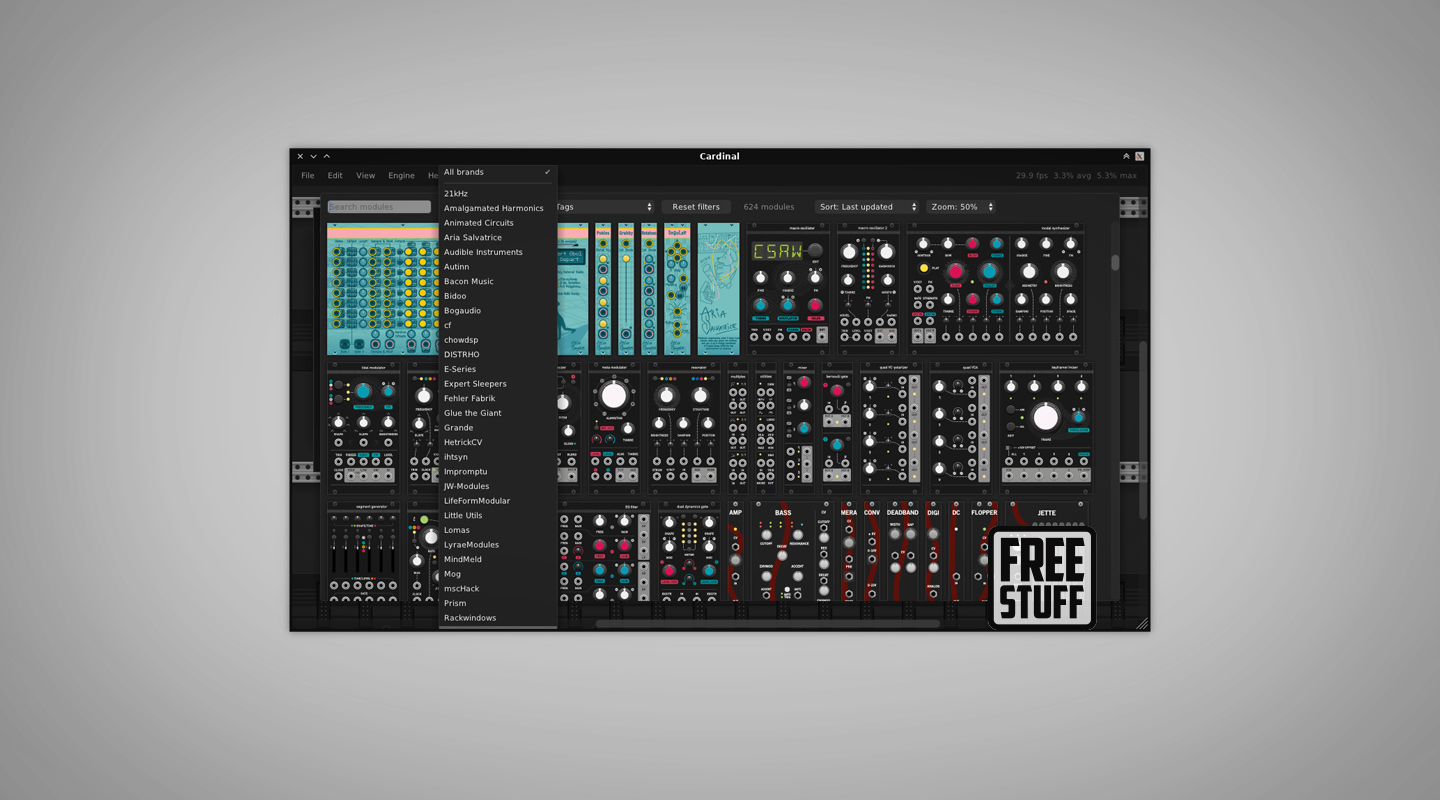This screenshot has height=800, width=1440.
Task: Select the Aria Pokies module thumbnail
Action: tap(603, 288)
